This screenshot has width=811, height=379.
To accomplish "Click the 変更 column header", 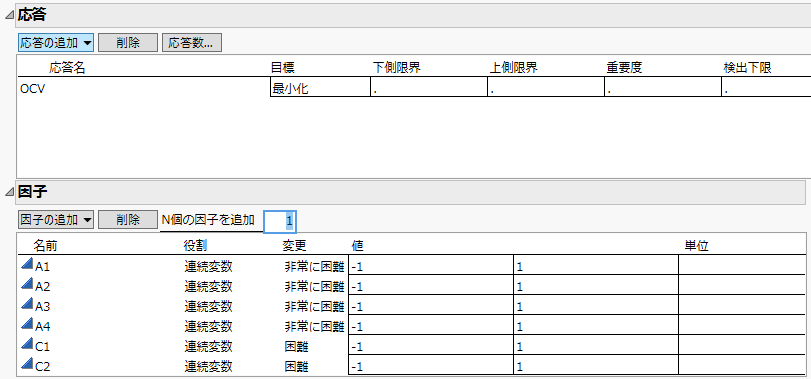I will (x=294, y=246).
